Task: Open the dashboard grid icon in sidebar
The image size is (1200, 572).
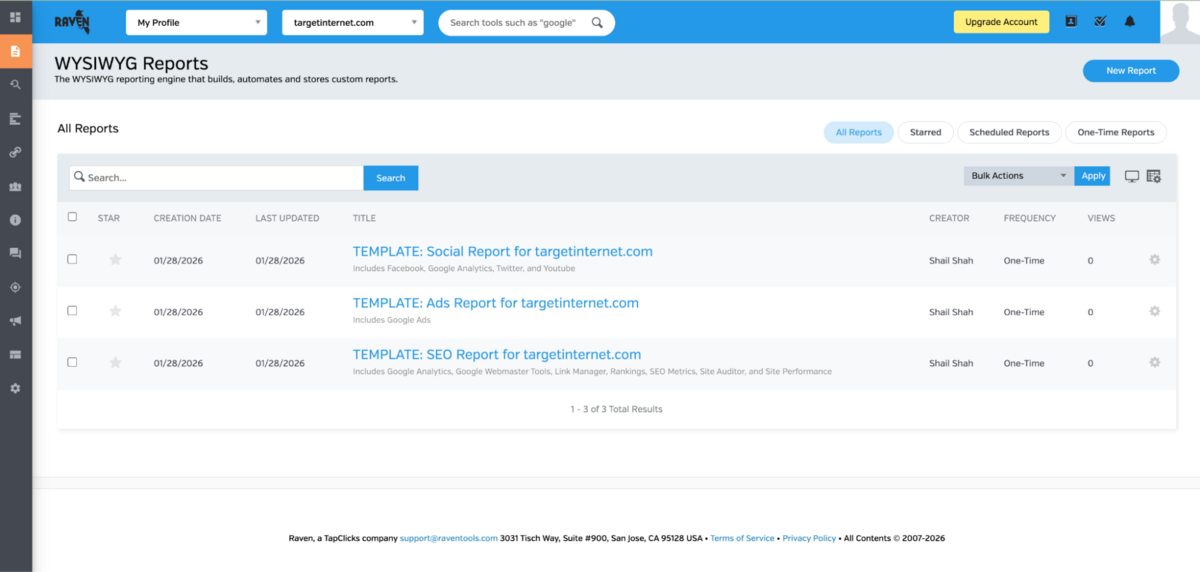Action: (15, 17)
